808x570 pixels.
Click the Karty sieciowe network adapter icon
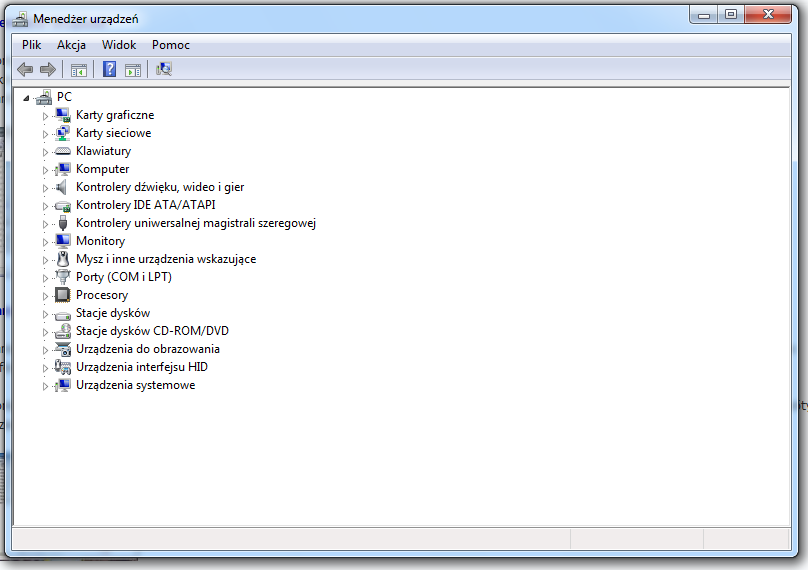pyautogui.click(x=63, y=133)
